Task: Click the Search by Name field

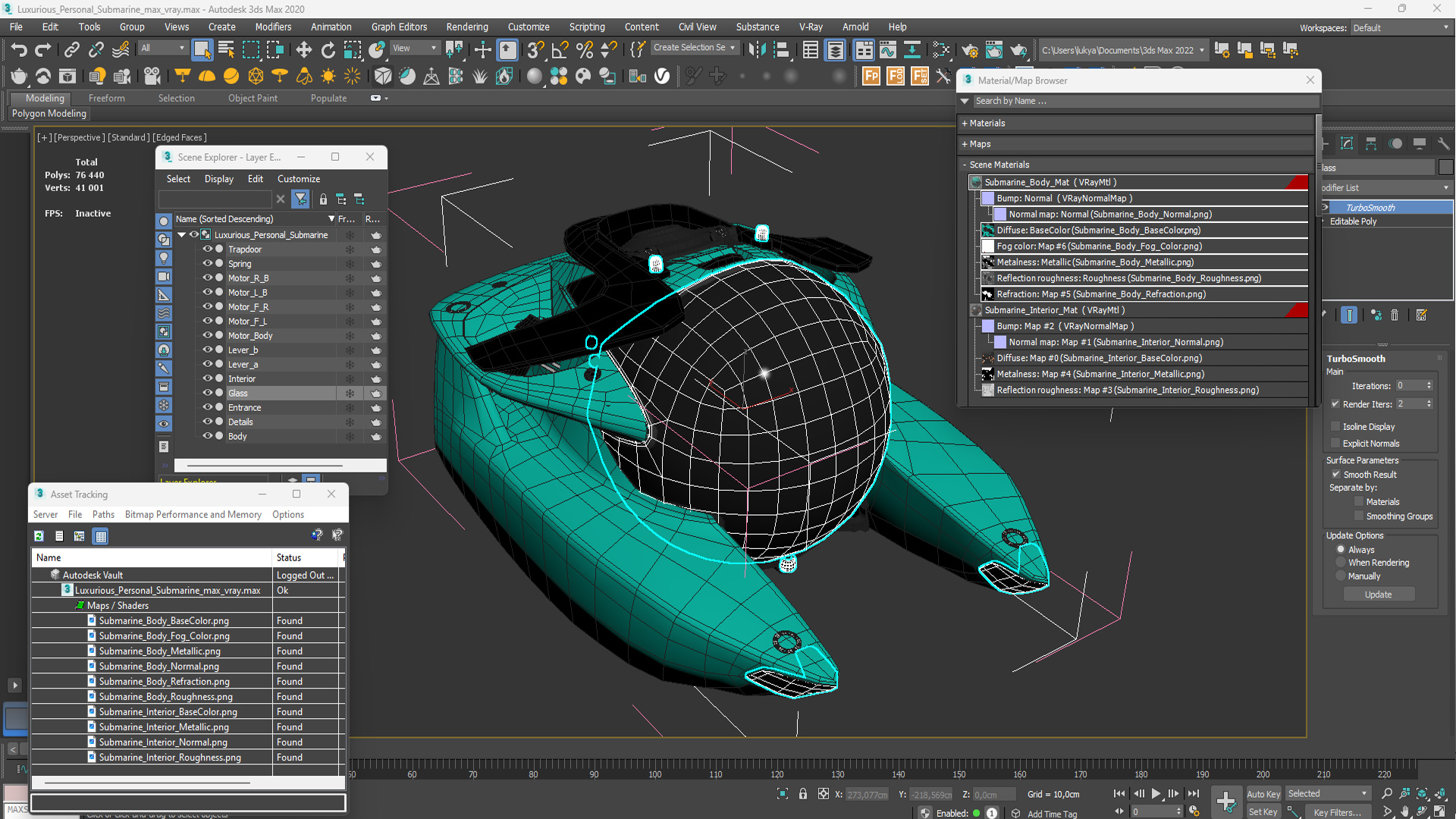Action: point(1145,101)
